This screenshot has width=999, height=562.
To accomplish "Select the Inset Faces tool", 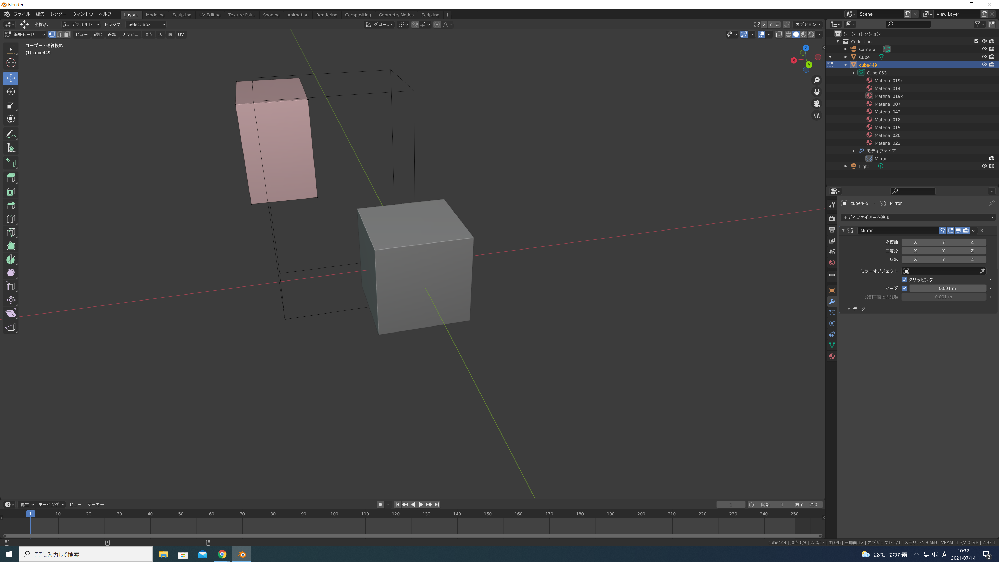I will [11, 192].
